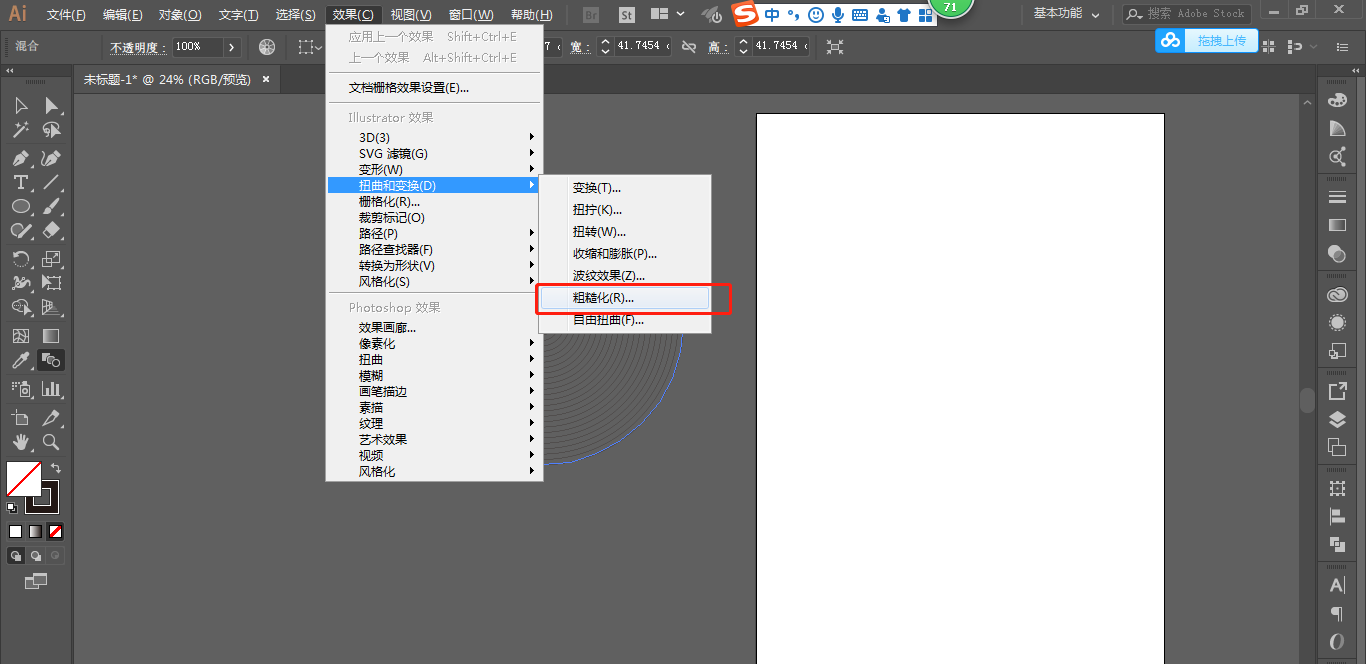The width and height of the screenshot is (1366, 664).
Task: Switch fill mode to solid Color
Action: [x=15, y=531]
